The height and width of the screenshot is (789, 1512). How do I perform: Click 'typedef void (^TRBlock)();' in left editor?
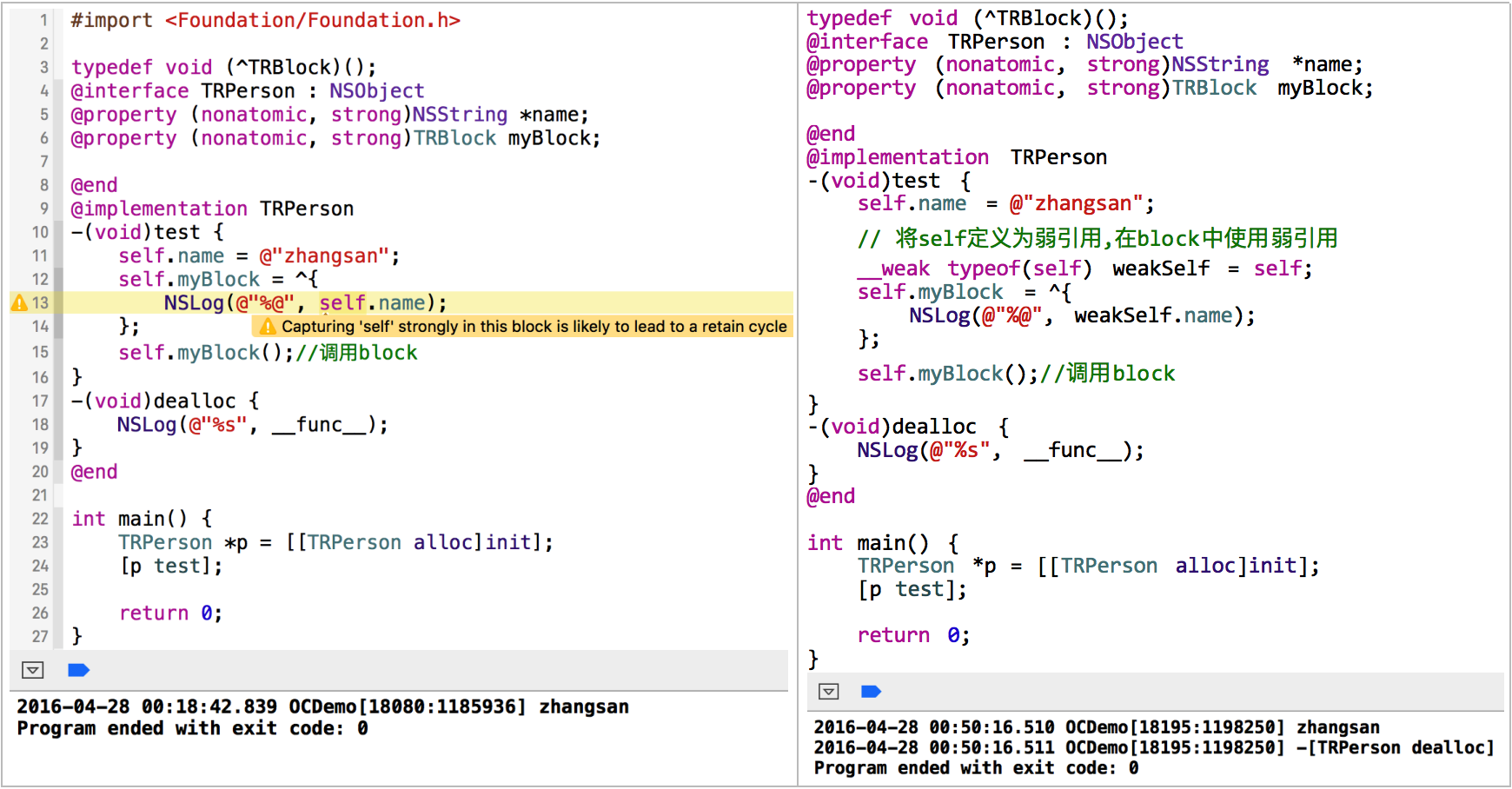click(x=223, y=67)
